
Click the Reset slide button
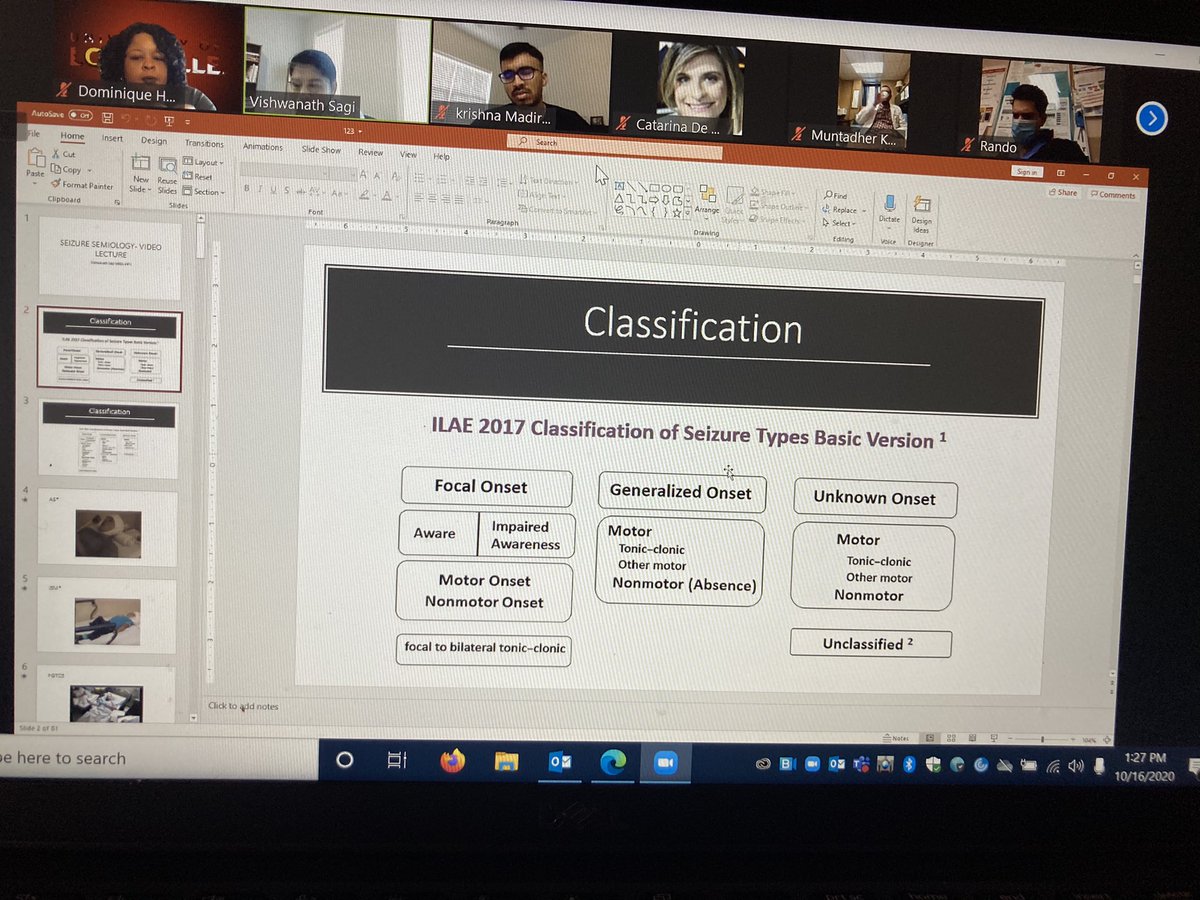(x=199, y=177)
